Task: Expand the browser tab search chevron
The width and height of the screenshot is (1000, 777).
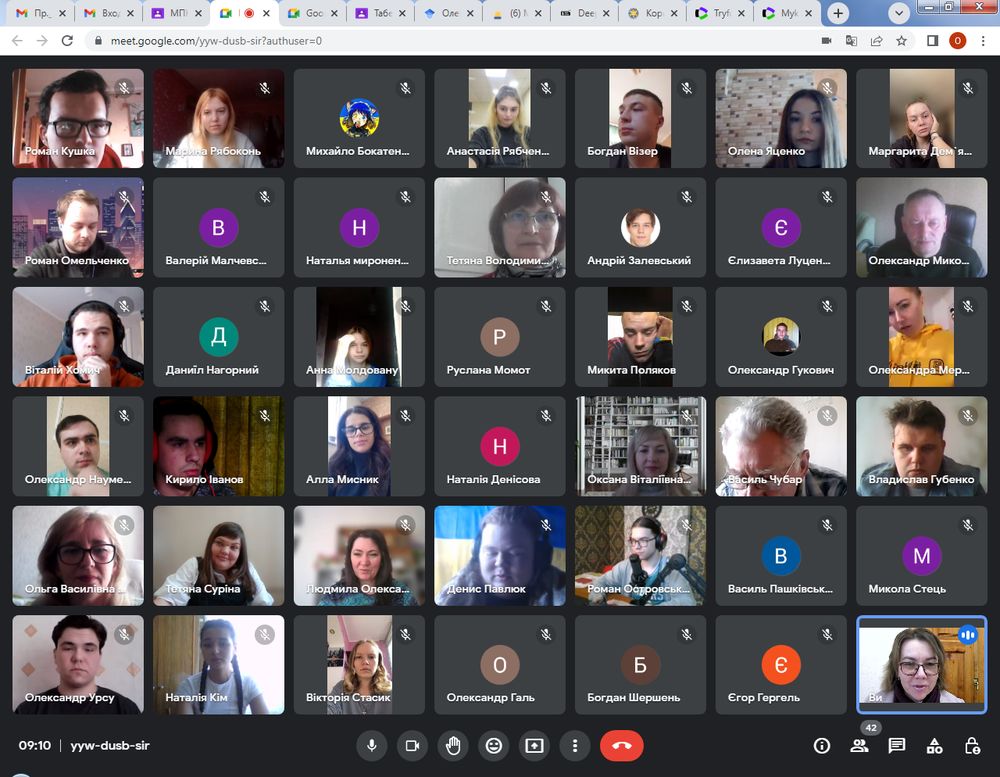Action: point(899,14)
